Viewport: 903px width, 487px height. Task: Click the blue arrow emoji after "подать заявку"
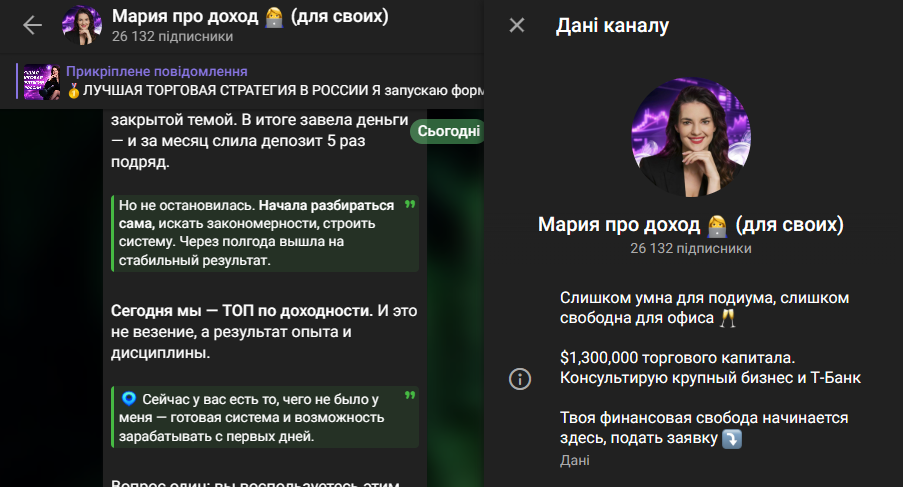pyautogui.click(x=732, y=439)
